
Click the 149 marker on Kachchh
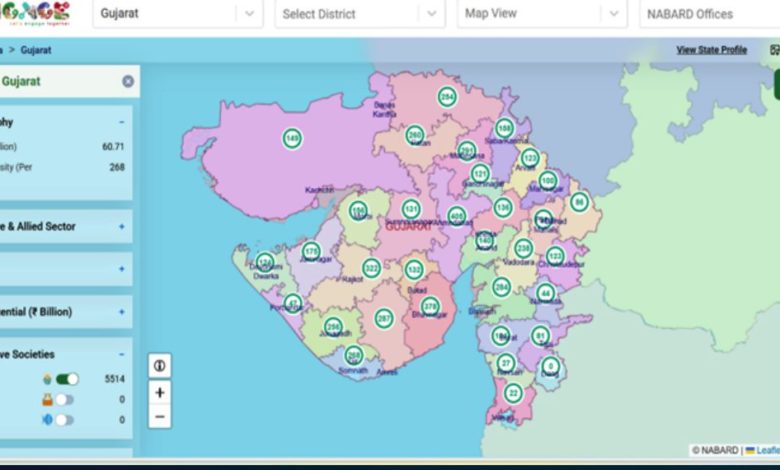point(292,138)
